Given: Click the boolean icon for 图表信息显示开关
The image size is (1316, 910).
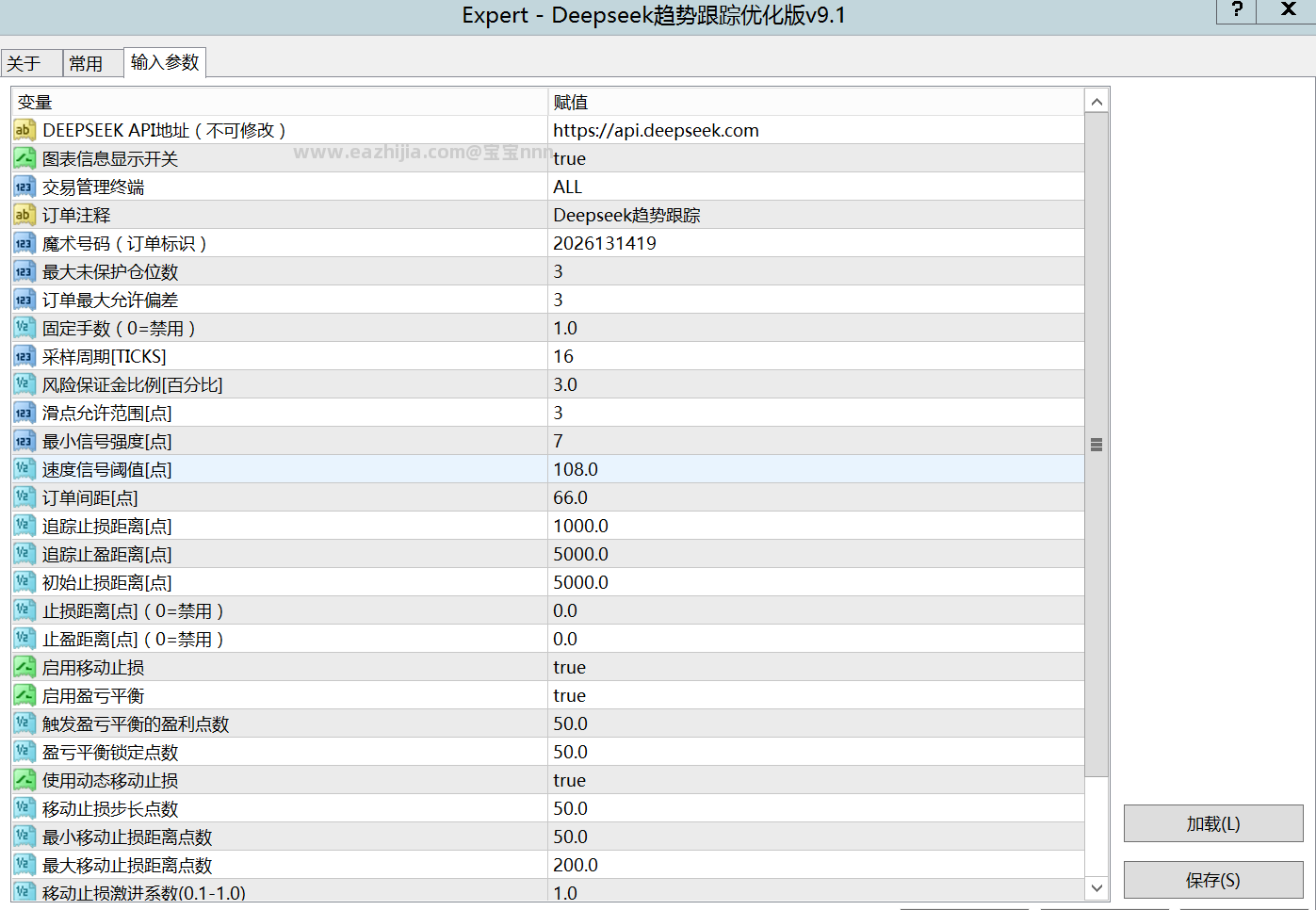Looking at the screenshot, I should [24, 158].
